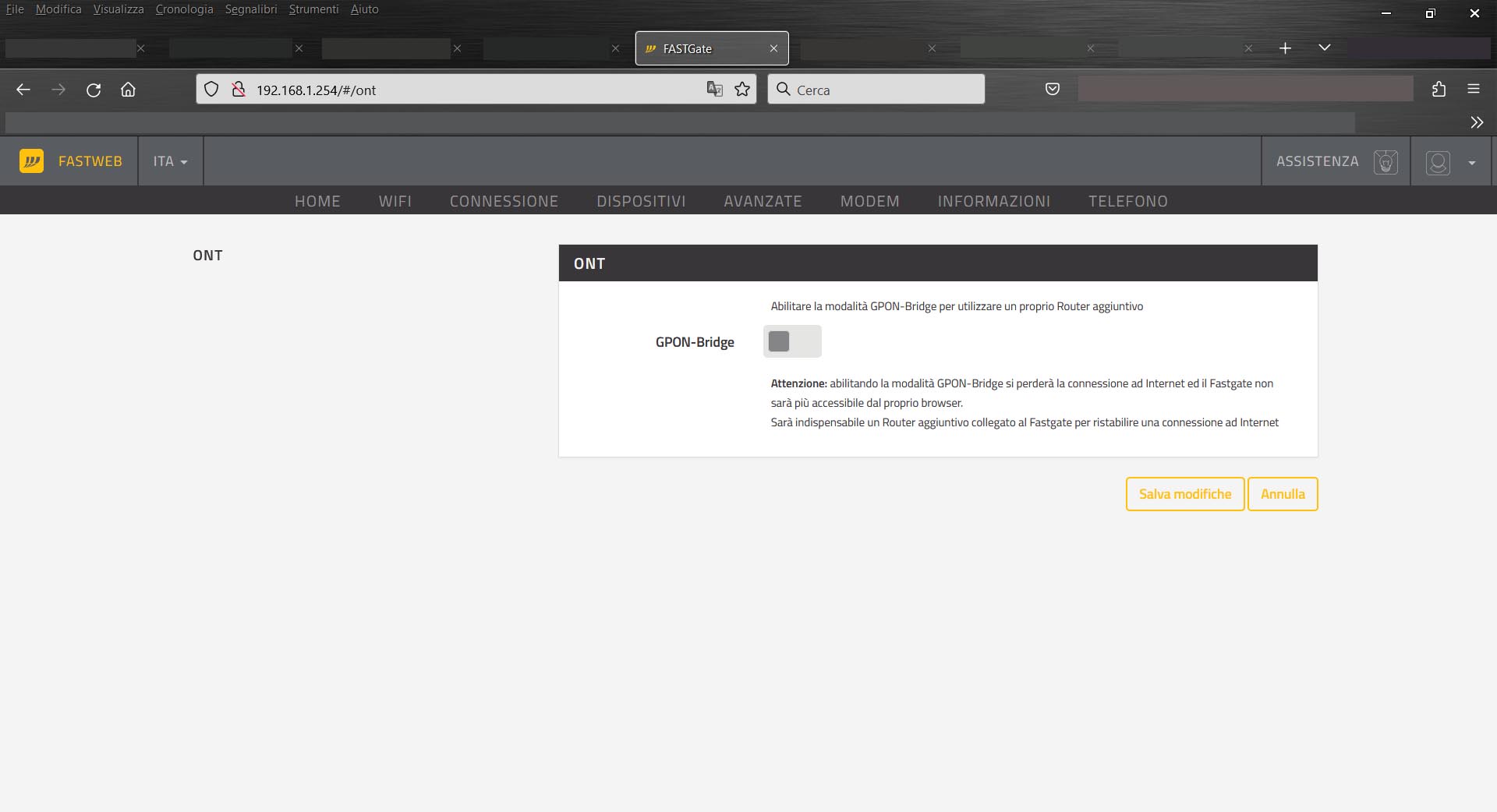1497x812 pixels.
Task: Restore down the browser window
Action: 1430,13
